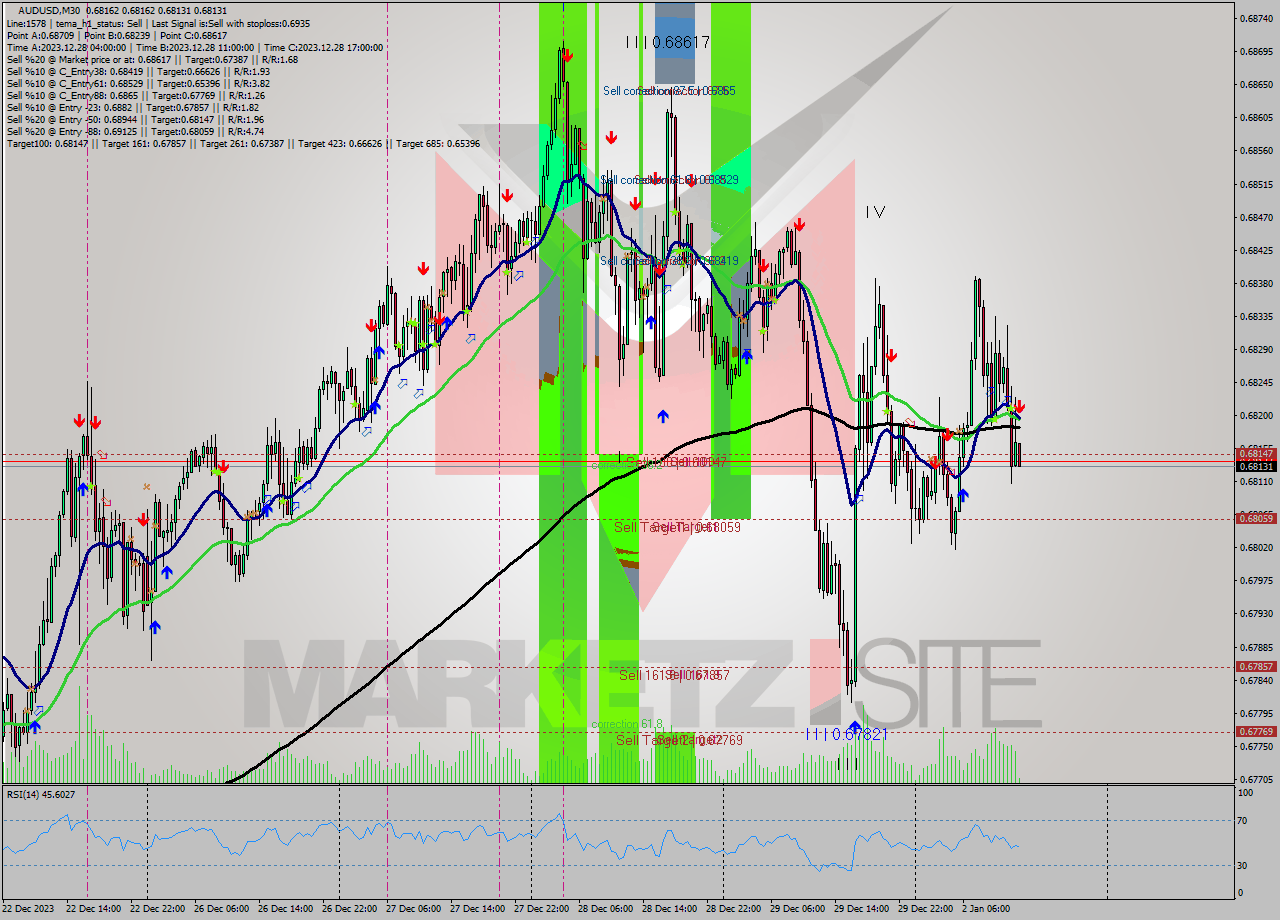Click the red 0.67769 price tag
1280x920 pixels.
click(x=1256, y=731)
